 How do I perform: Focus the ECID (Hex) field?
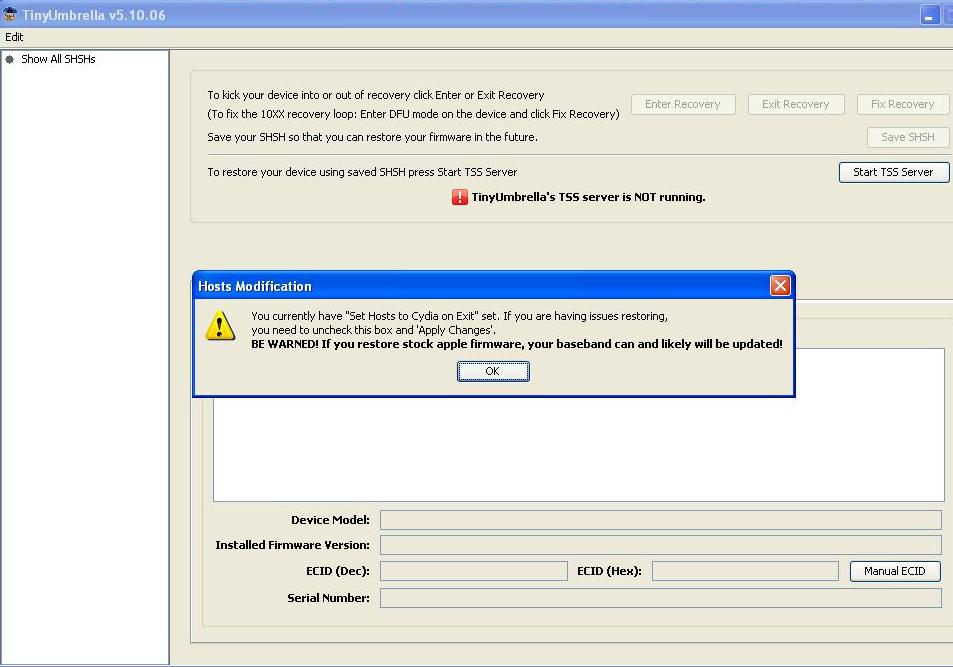pos(745,571)
